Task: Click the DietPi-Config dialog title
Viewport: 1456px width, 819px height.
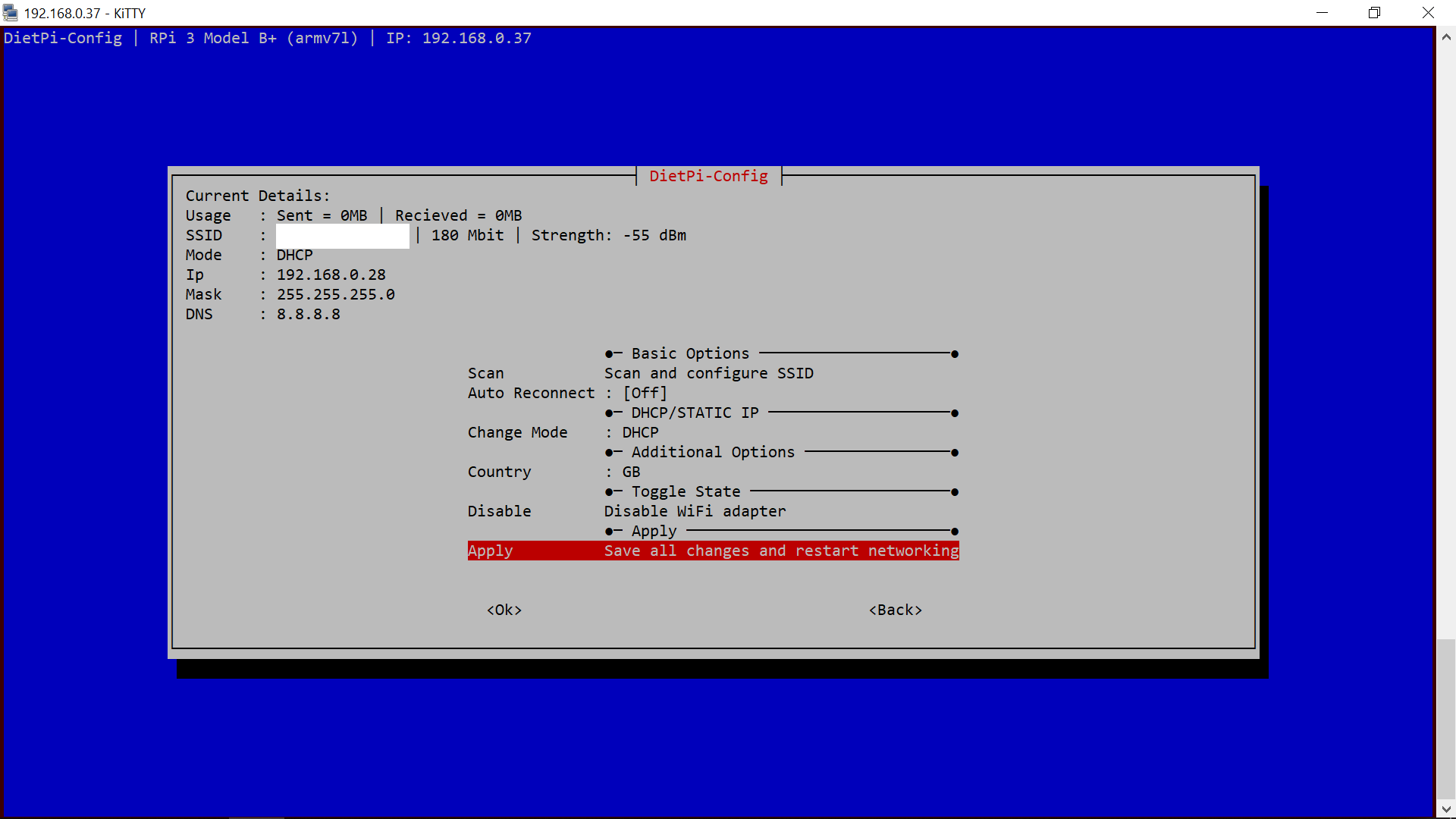Action: (x=708, y=176)
